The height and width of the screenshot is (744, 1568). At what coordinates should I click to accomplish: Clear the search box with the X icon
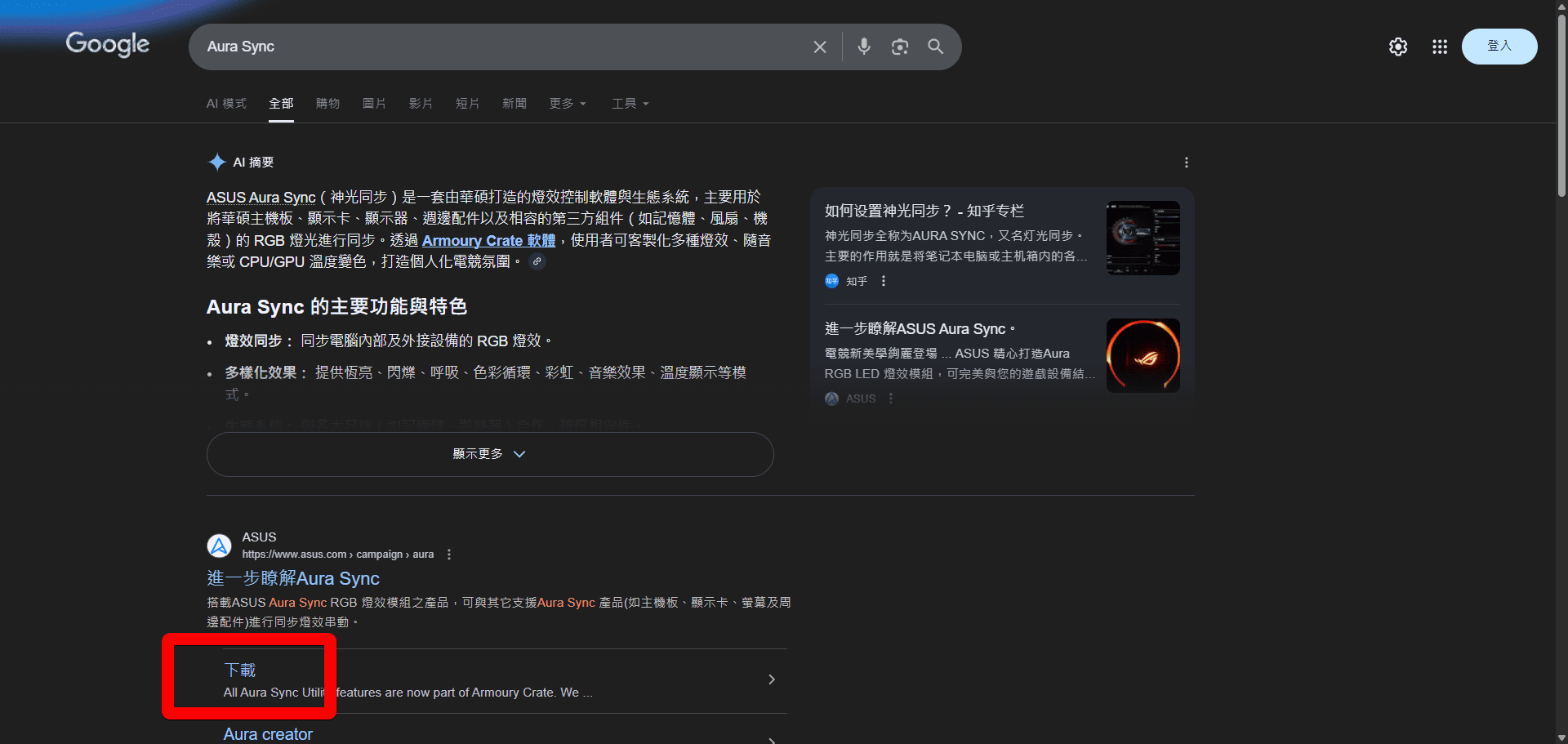pos(819,47)
